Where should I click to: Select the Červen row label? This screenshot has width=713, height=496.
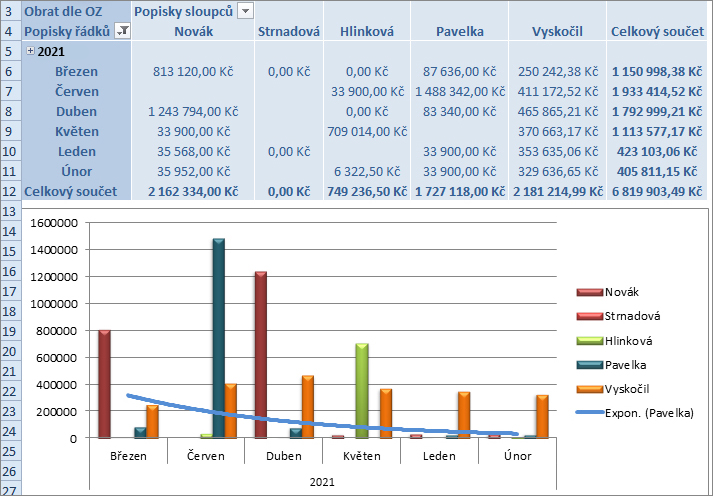[76, 91]
